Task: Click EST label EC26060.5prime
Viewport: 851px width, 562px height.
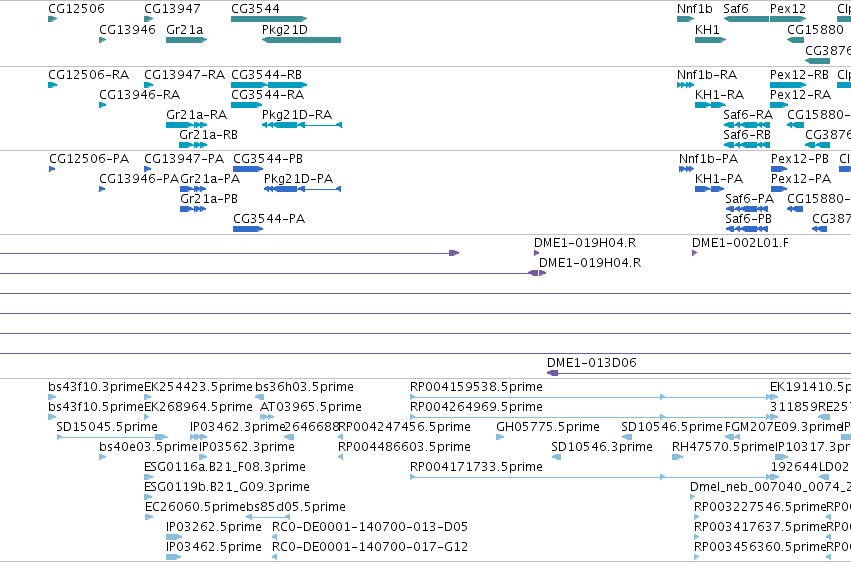Action: tap(196, 507)
